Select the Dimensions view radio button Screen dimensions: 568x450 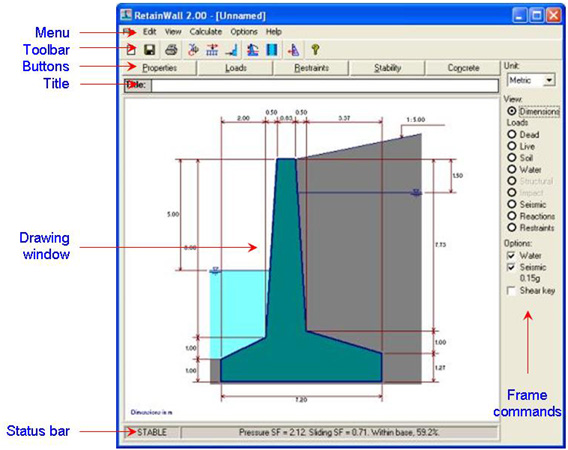pos(512,111)
